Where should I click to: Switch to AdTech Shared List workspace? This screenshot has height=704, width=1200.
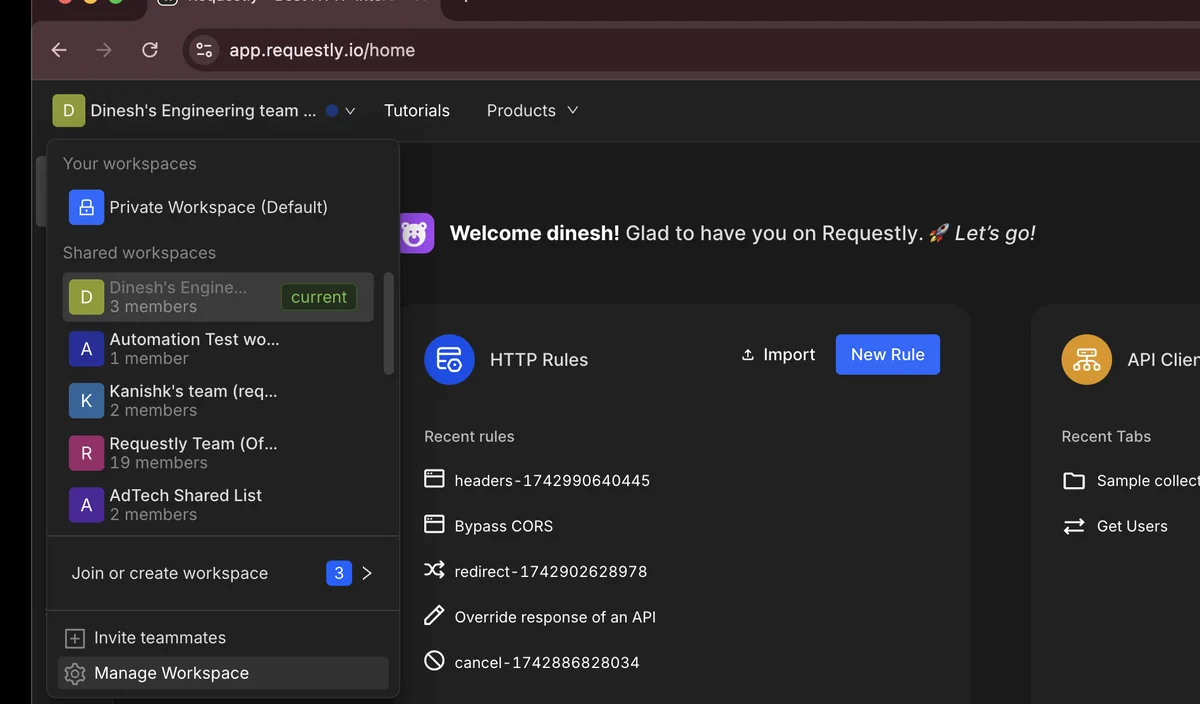click(218, 505)
